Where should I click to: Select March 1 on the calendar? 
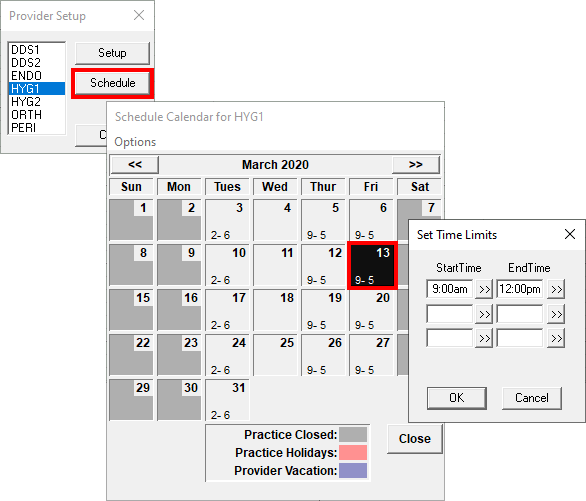[131, 220]
